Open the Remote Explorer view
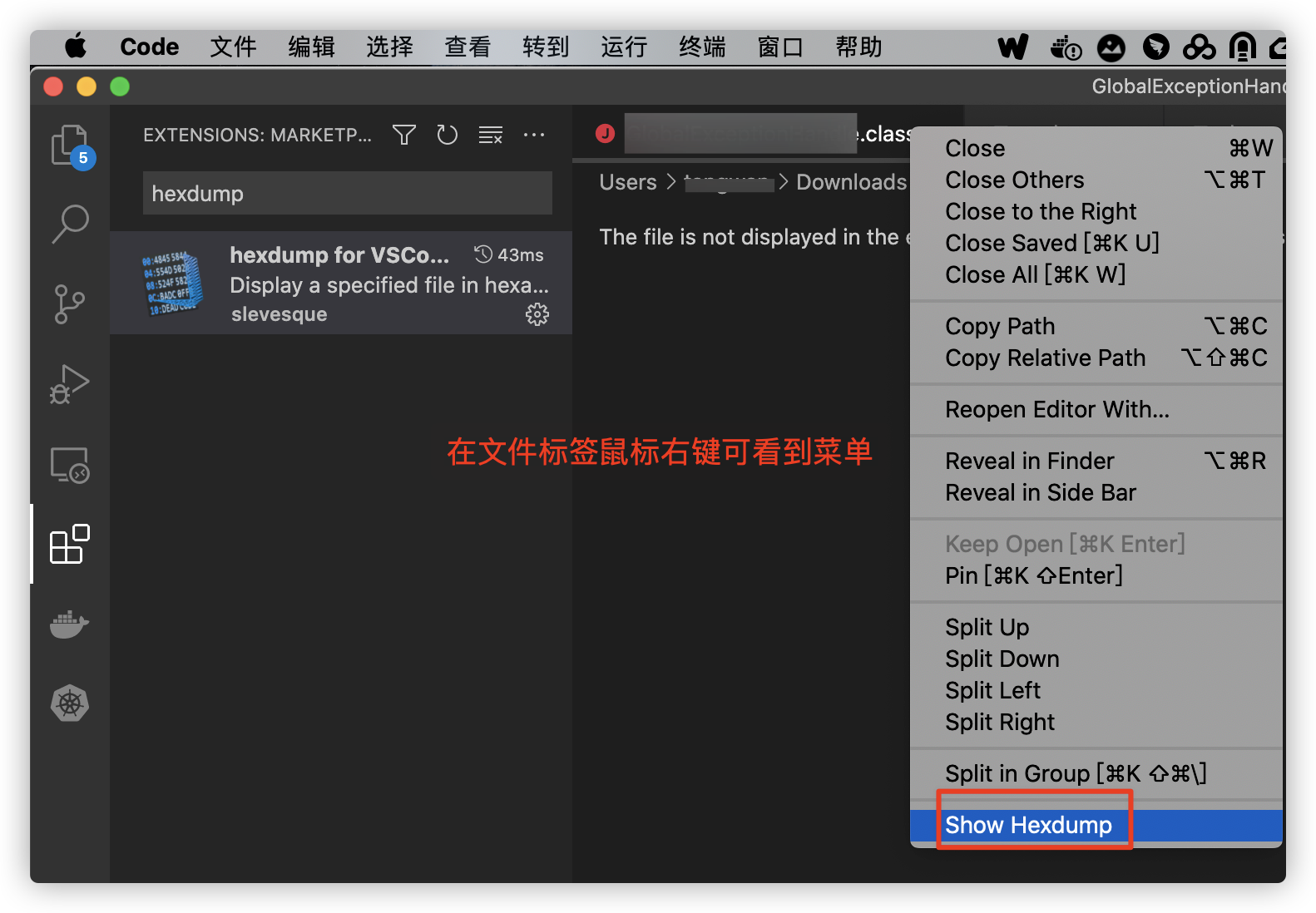 [x=70, y=465]
